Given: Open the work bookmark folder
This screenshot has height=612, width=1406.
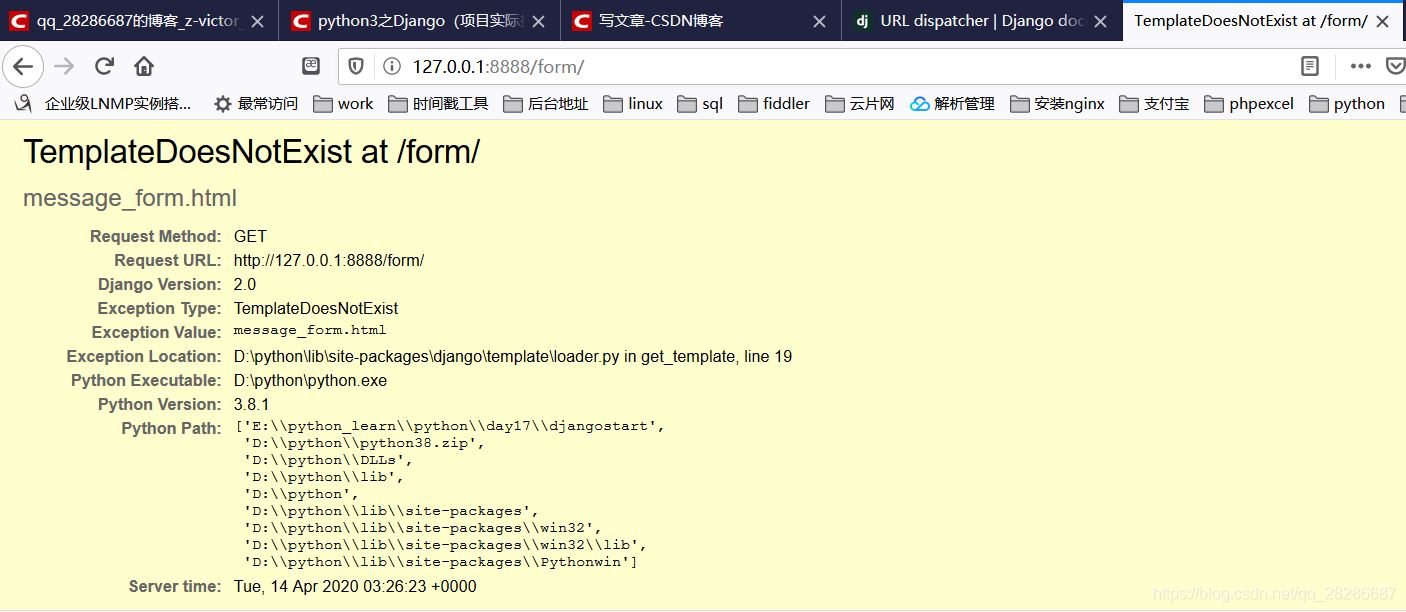Looking at the screenshot, I should tap(343, 103).
